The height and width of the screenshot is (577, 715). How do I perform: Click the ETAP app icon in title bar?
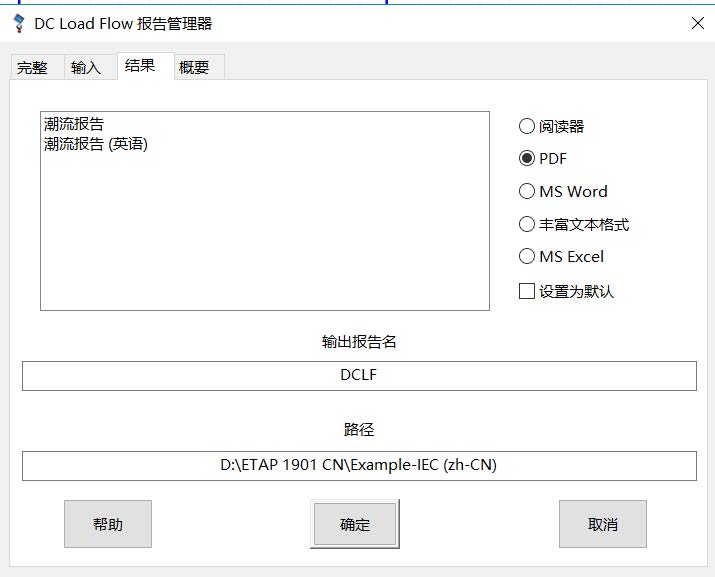18,23
